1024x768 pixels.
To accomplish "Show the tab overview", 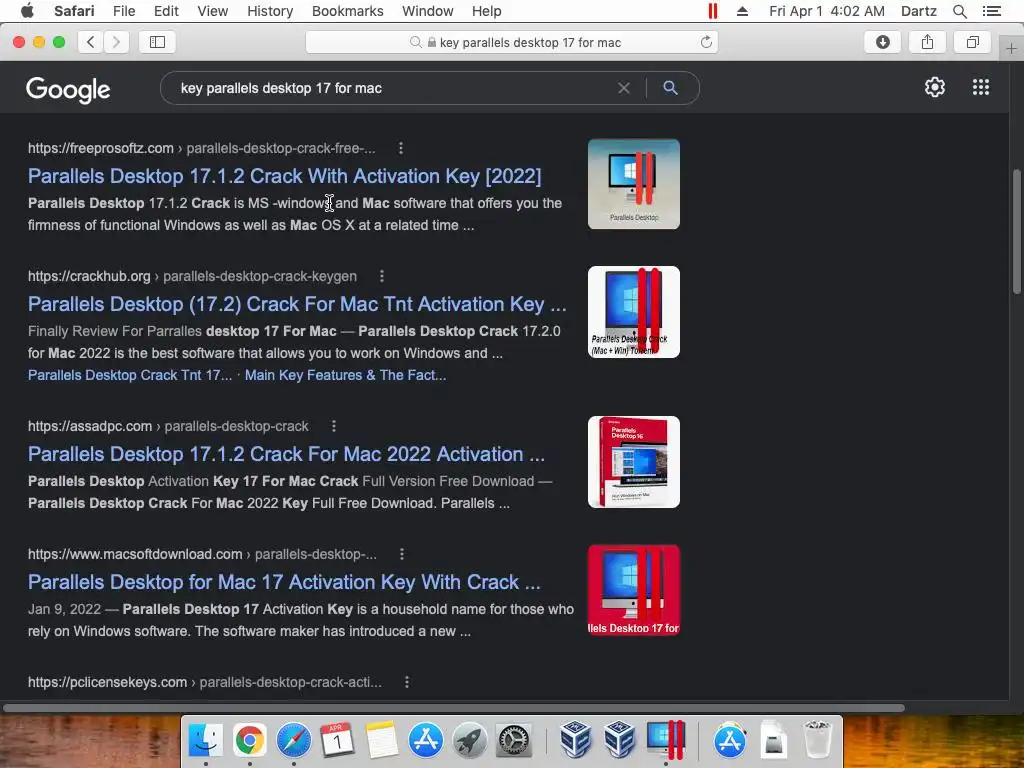I will click(x=972, y=42).
